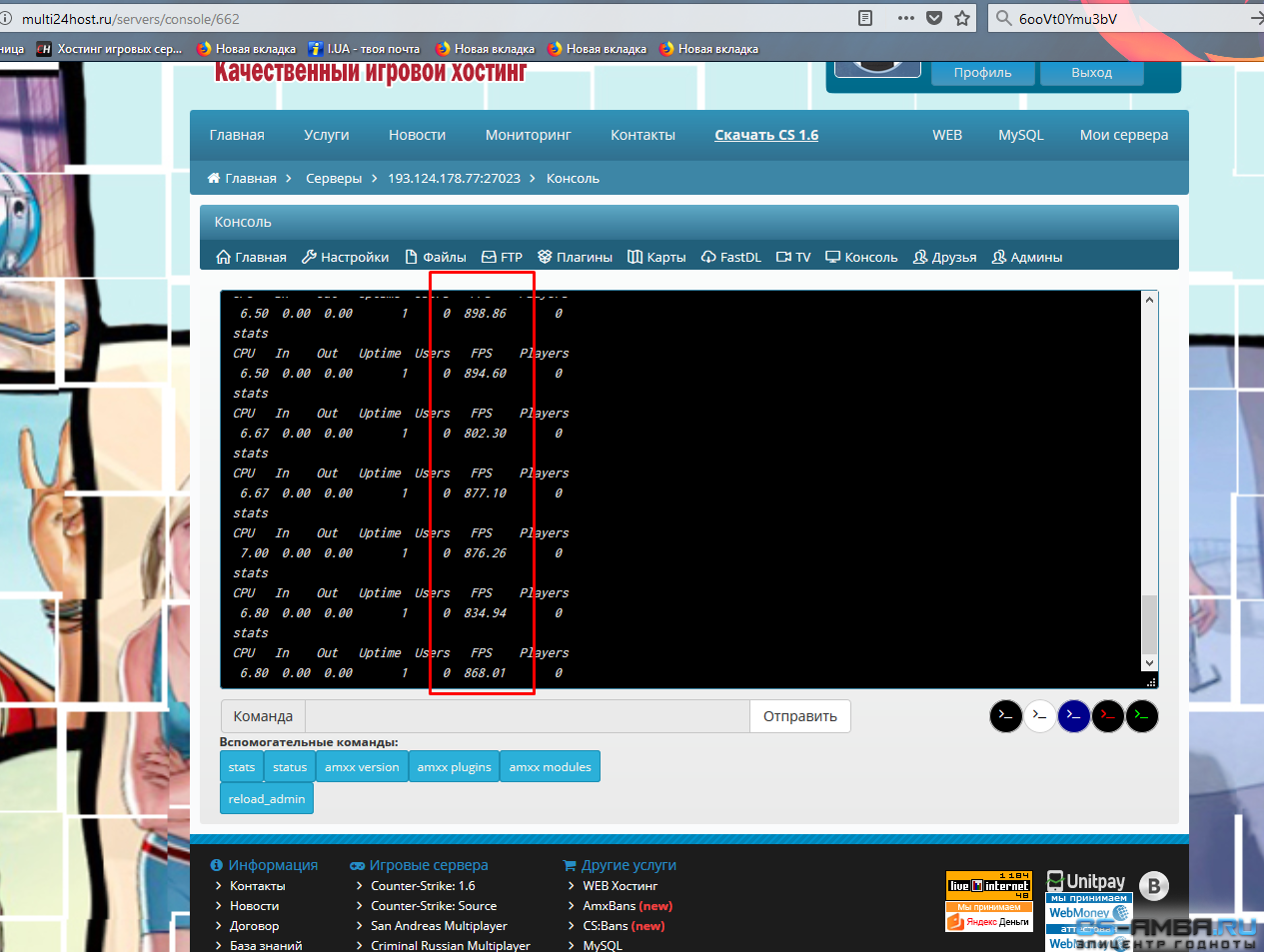
Task: Open the Плагины plugins tab
Action: click(x=575, y=257)
